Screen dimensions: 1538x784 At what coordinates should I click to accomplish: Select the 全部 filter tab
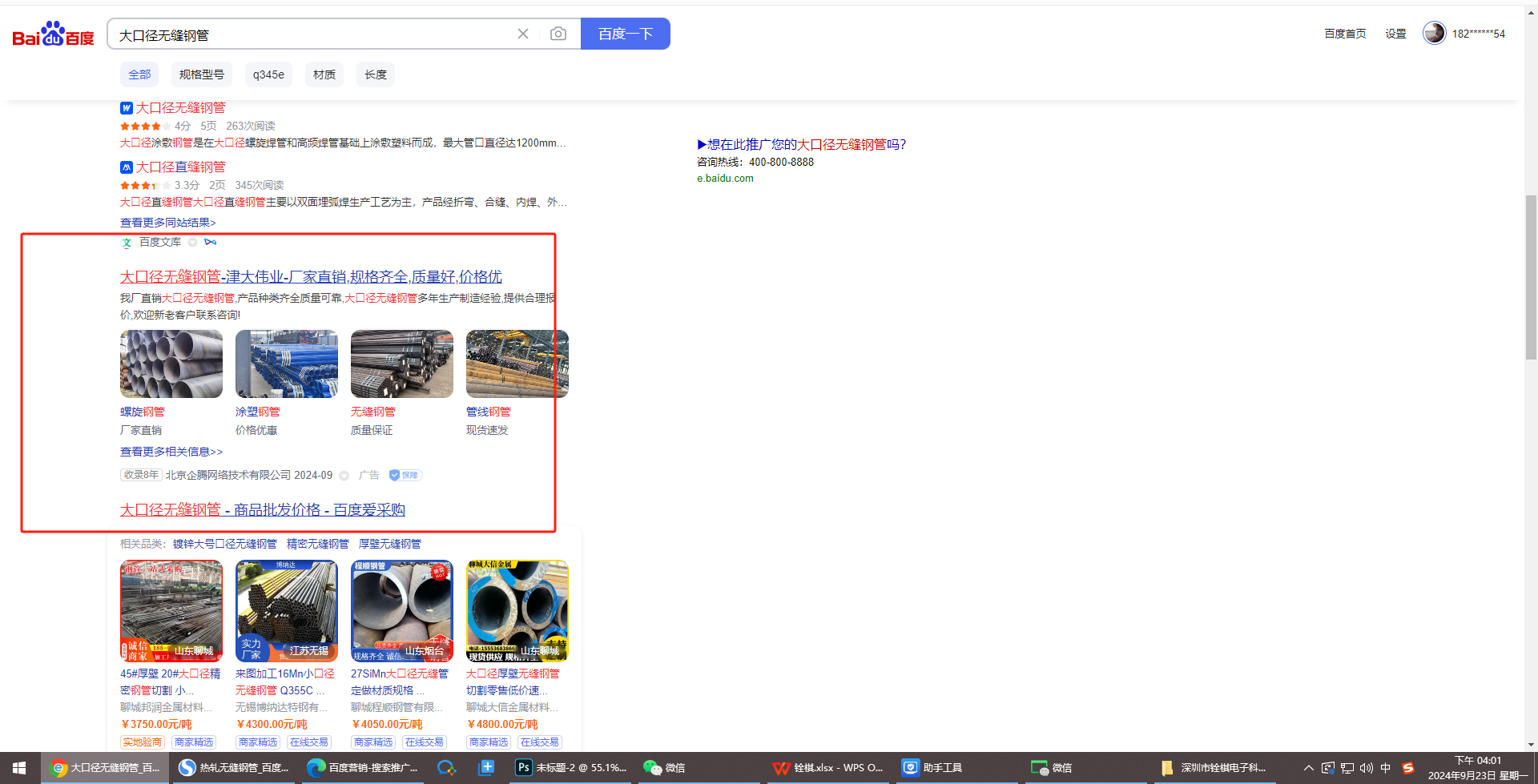click(x=139, y=74)
